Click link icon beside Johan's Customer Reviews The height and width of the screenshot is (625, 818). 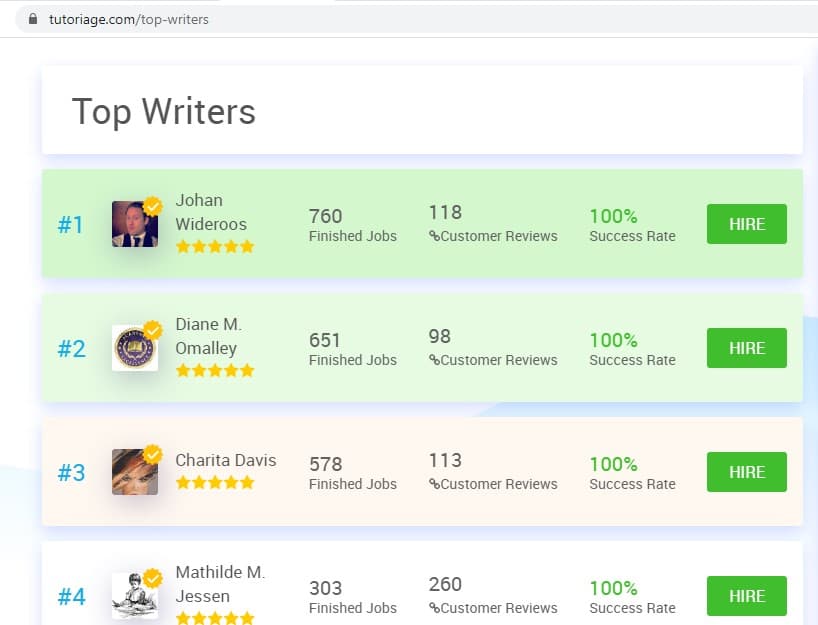(434, 236)
